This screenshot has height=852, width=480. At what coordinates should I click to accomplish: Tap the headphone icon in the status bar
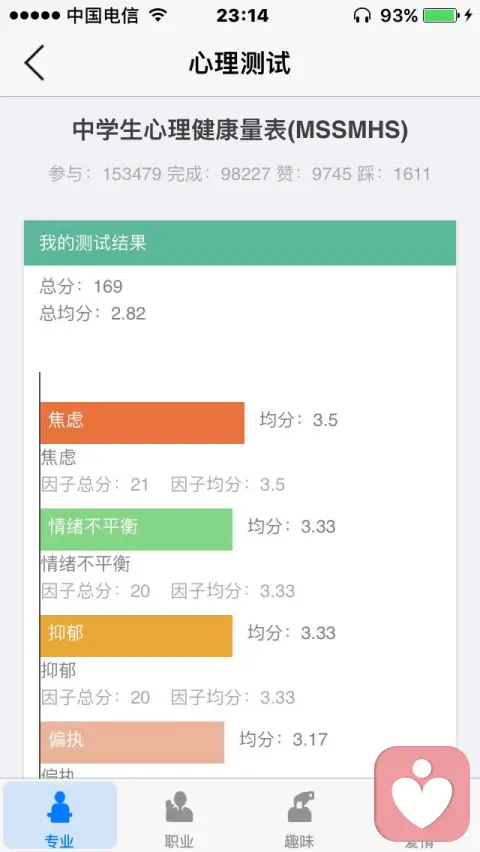point(362,15)
